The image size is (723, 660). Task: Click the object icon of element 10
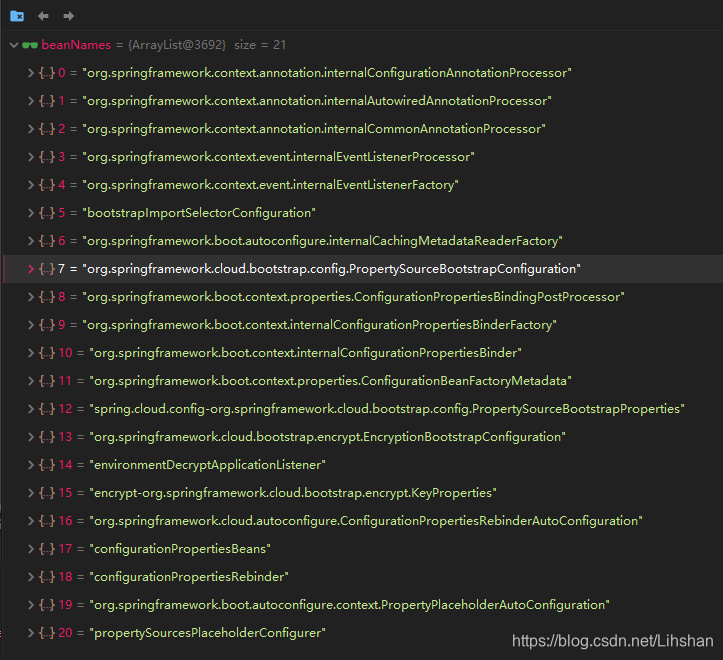point(47,353)
